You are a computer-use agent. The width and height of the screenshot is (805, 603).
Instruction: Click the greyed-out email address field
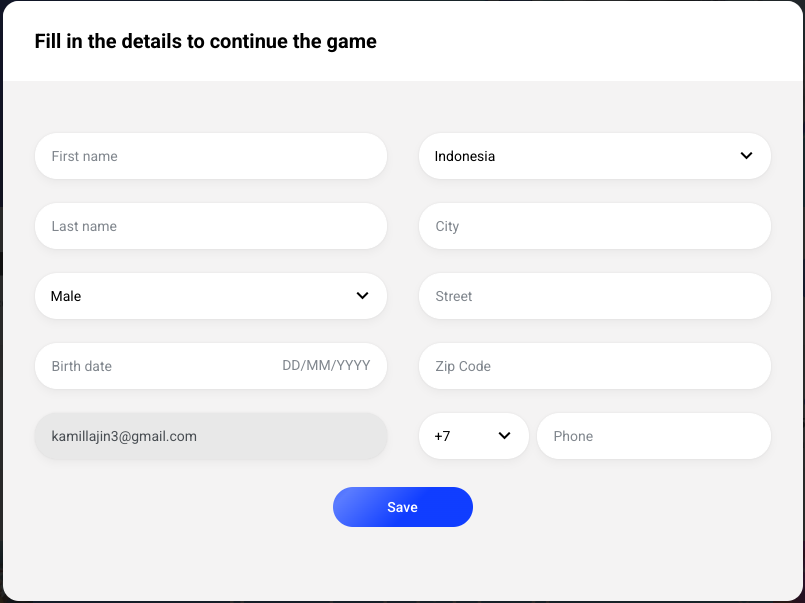(x=210, y=436)
